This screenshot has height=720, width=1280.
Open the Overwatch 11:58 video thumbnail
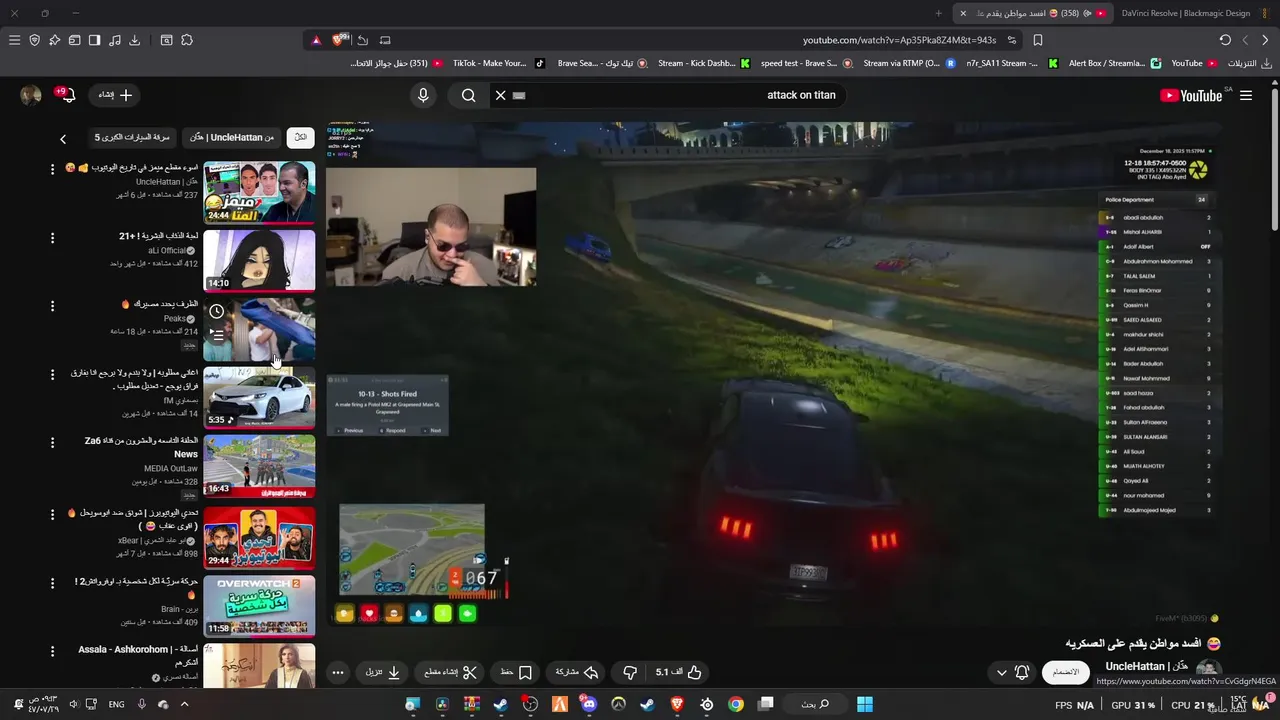[260, 606]
